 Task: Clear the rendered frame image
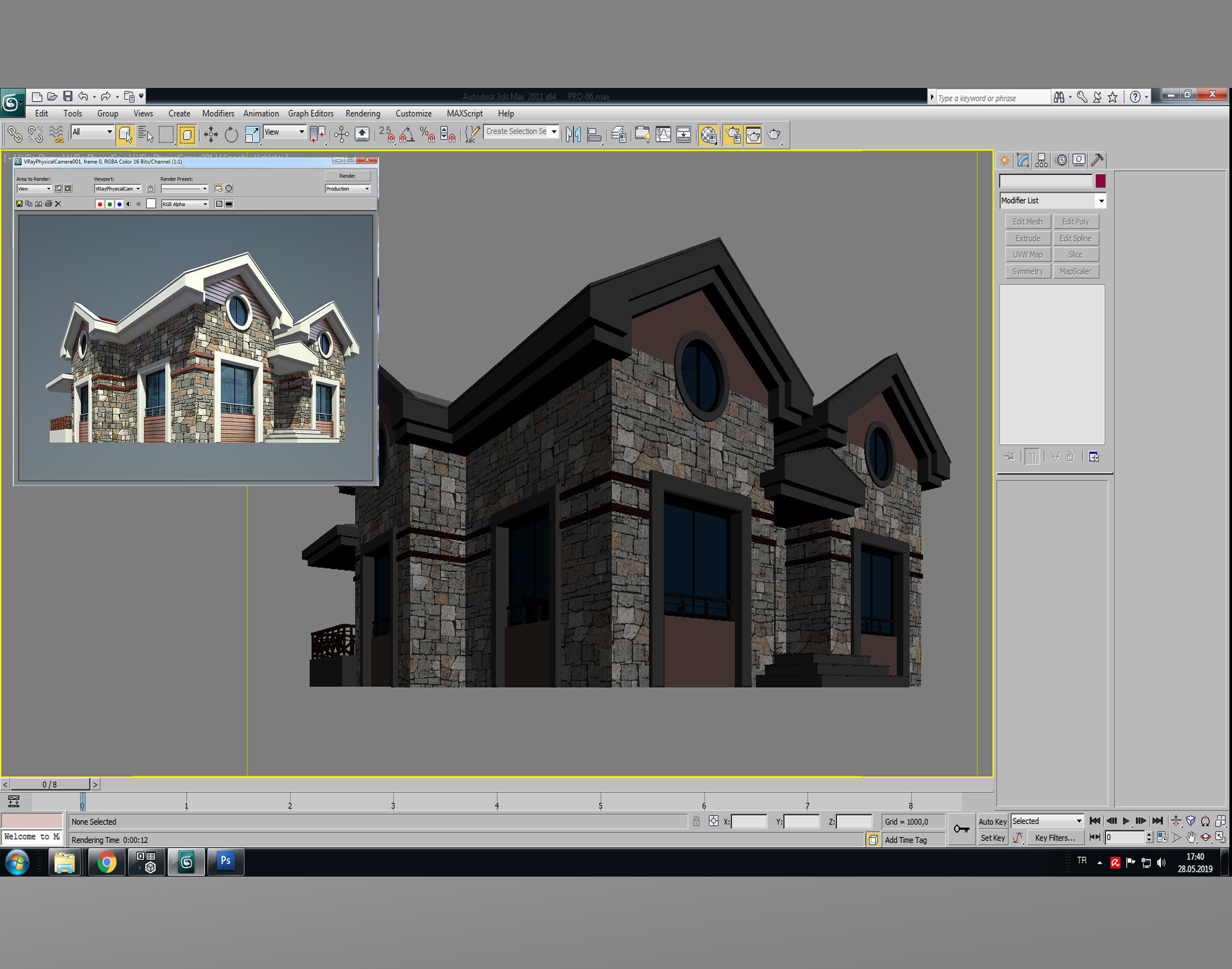(x=58, y=204)
